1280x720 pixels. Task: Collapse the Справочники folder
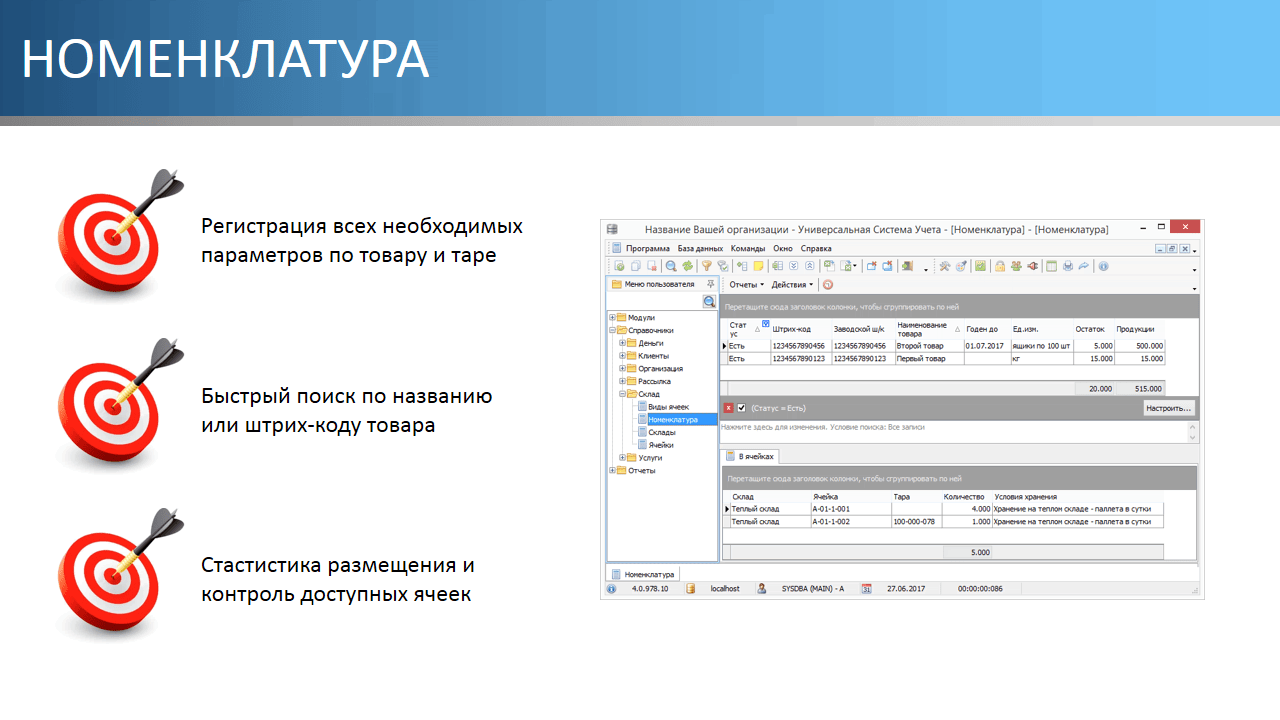[x=612, y=330]
